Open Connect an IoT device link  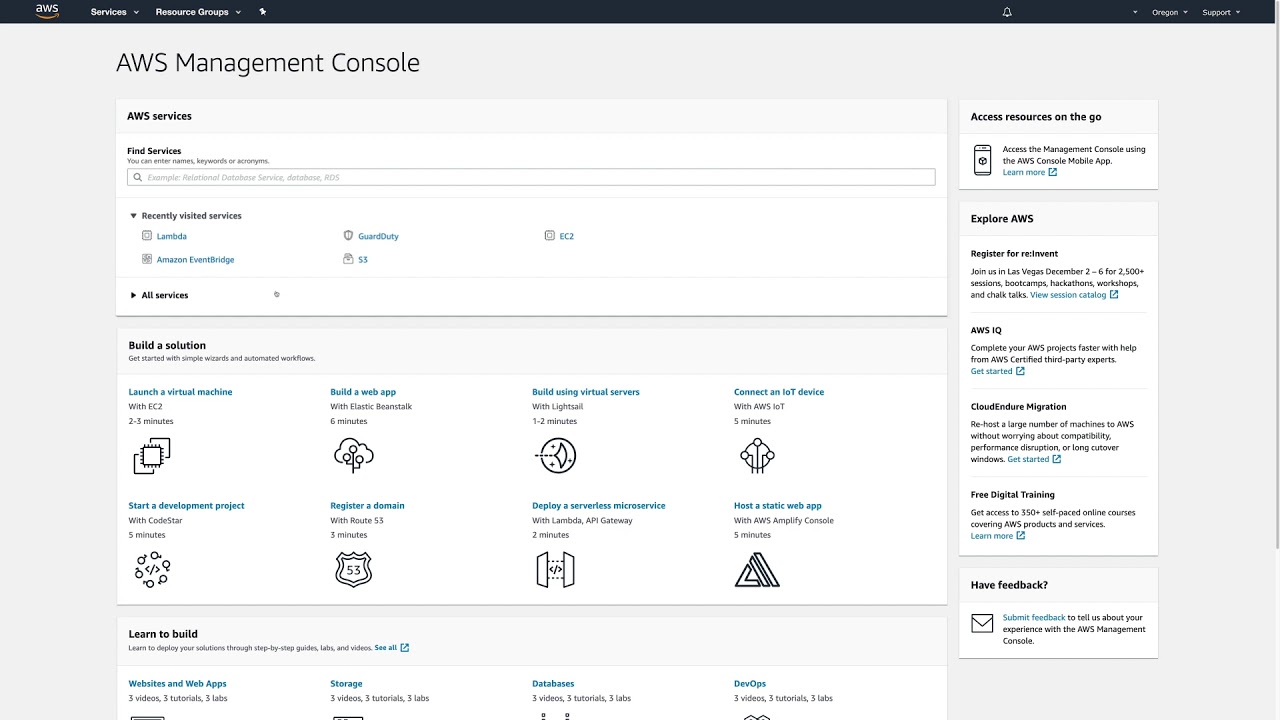pyautogui.click(x=779, y=392)
